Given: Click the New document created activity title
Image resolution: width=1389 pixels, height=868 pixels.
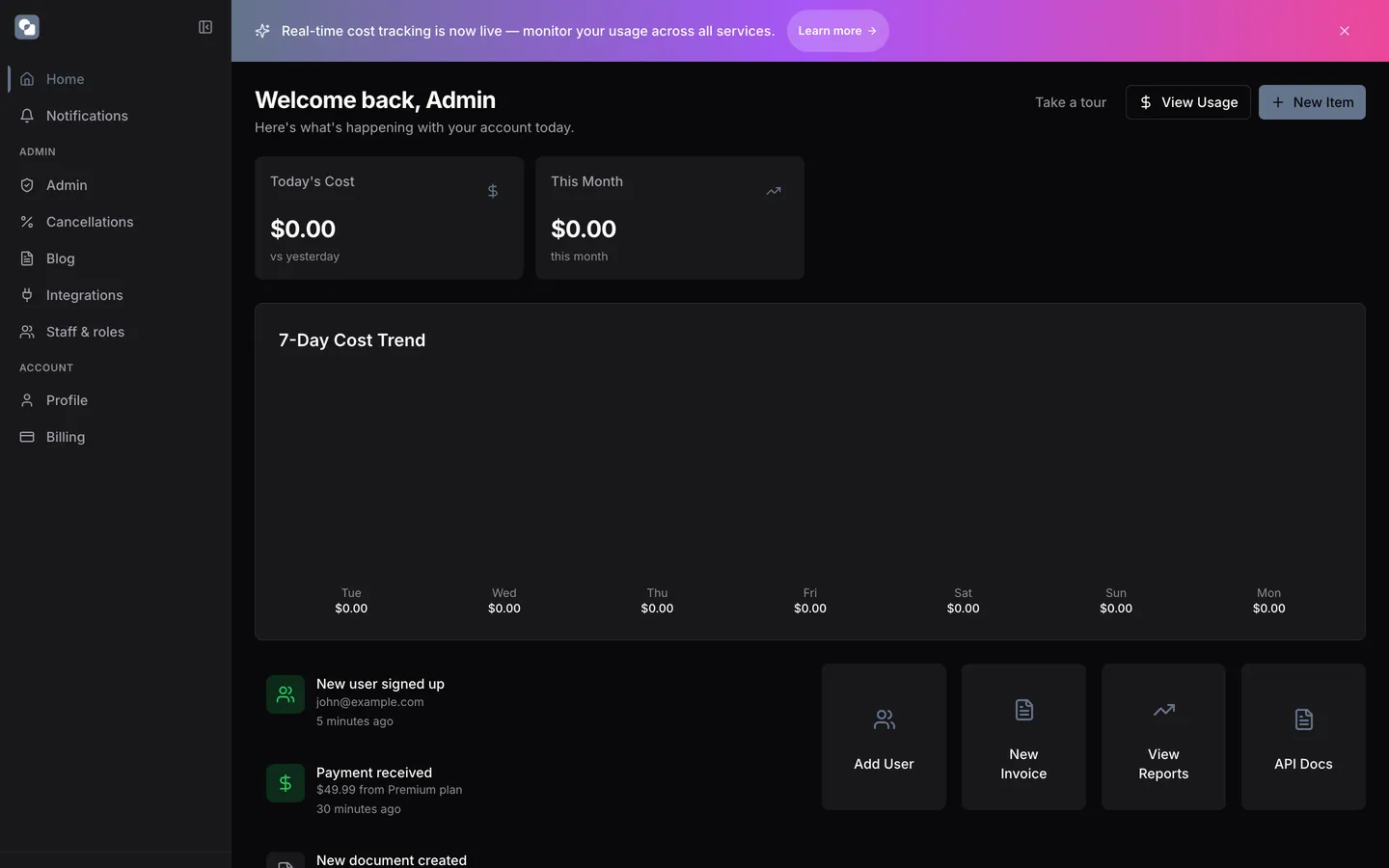Looking at the screenshot, I should [x=392, y=859].
